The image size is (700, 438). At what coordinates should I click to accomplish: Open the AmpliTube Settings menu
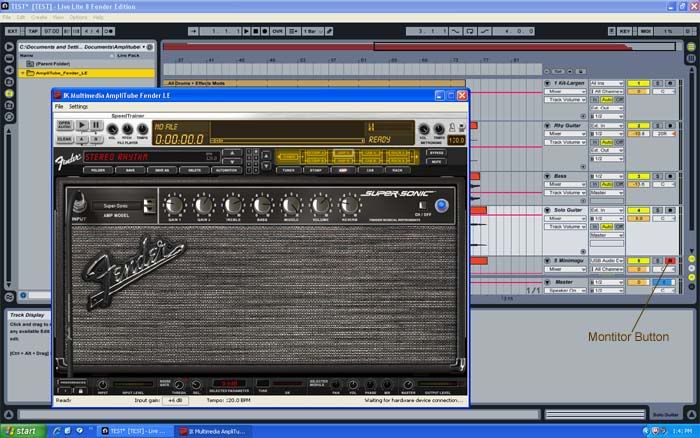coord(78,107)
